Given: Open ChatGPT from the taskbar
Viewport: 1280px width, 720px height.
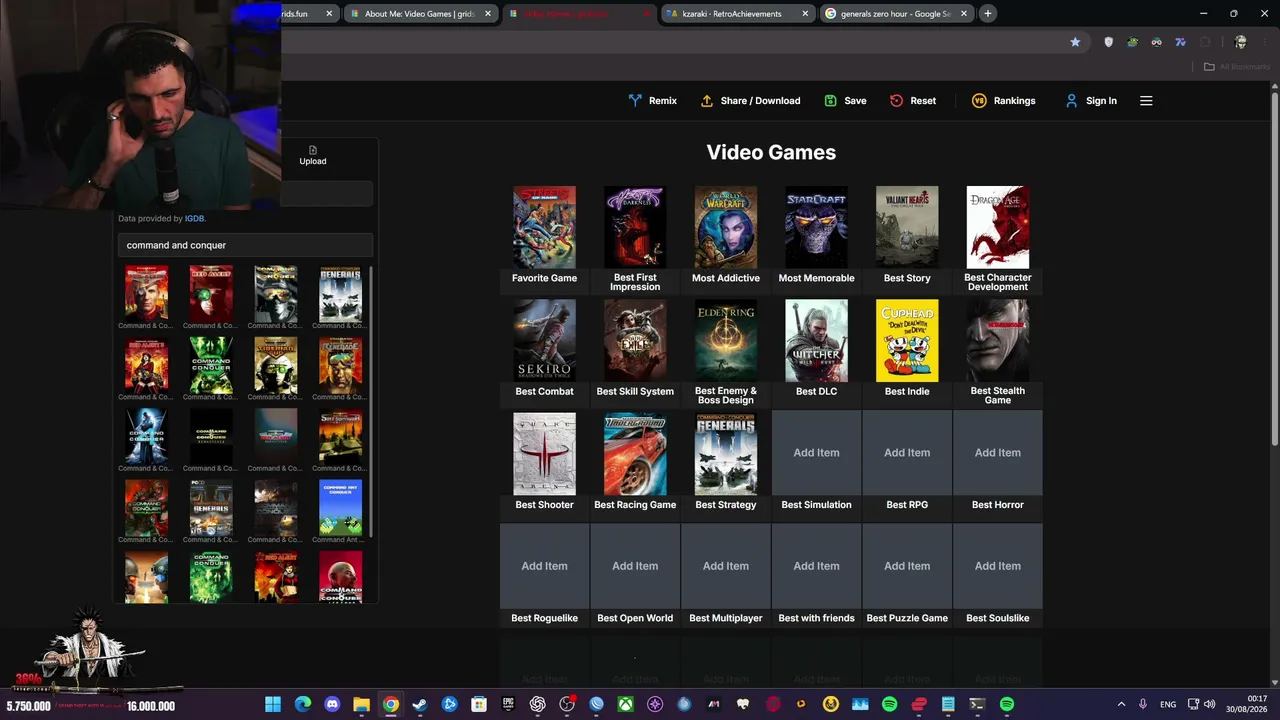Looking at the screenshot, I should [x=538, y=705].
